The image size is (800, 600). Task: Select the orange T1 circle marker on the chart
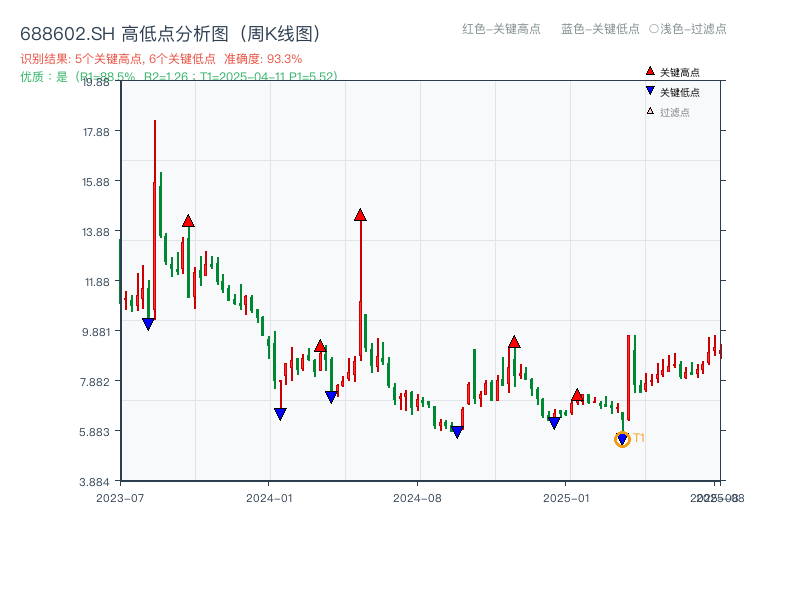click(x=621, y=439)
